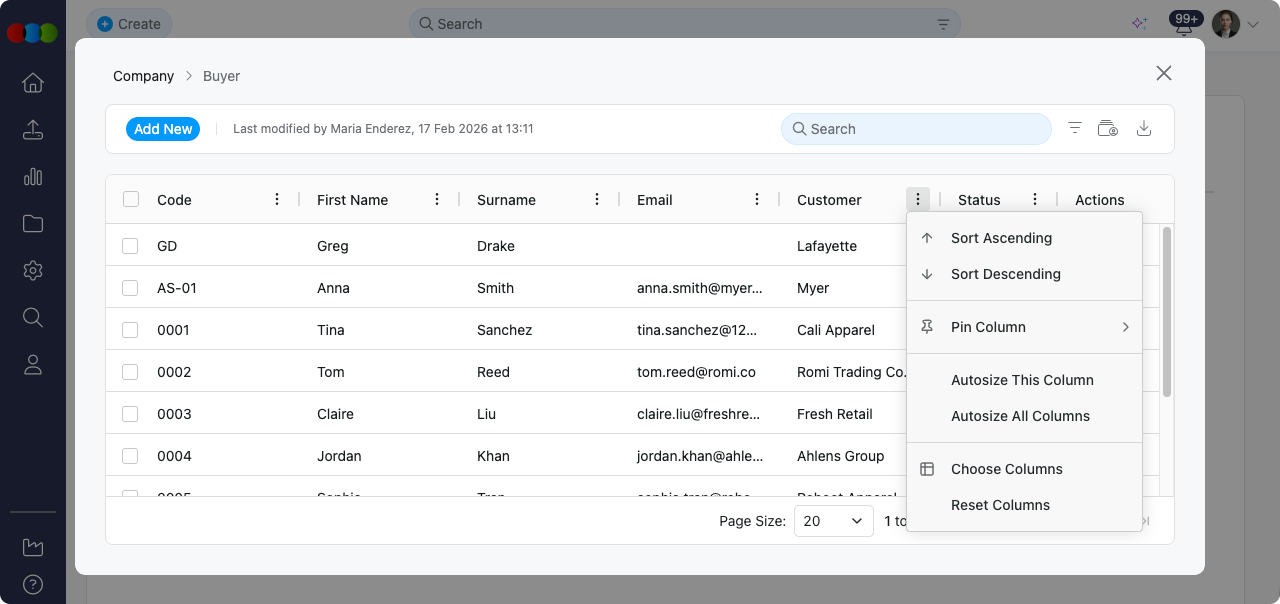Toggle the select-all checkbox in header
Viewport: 1280px width, 604px height.
point(131,200)
